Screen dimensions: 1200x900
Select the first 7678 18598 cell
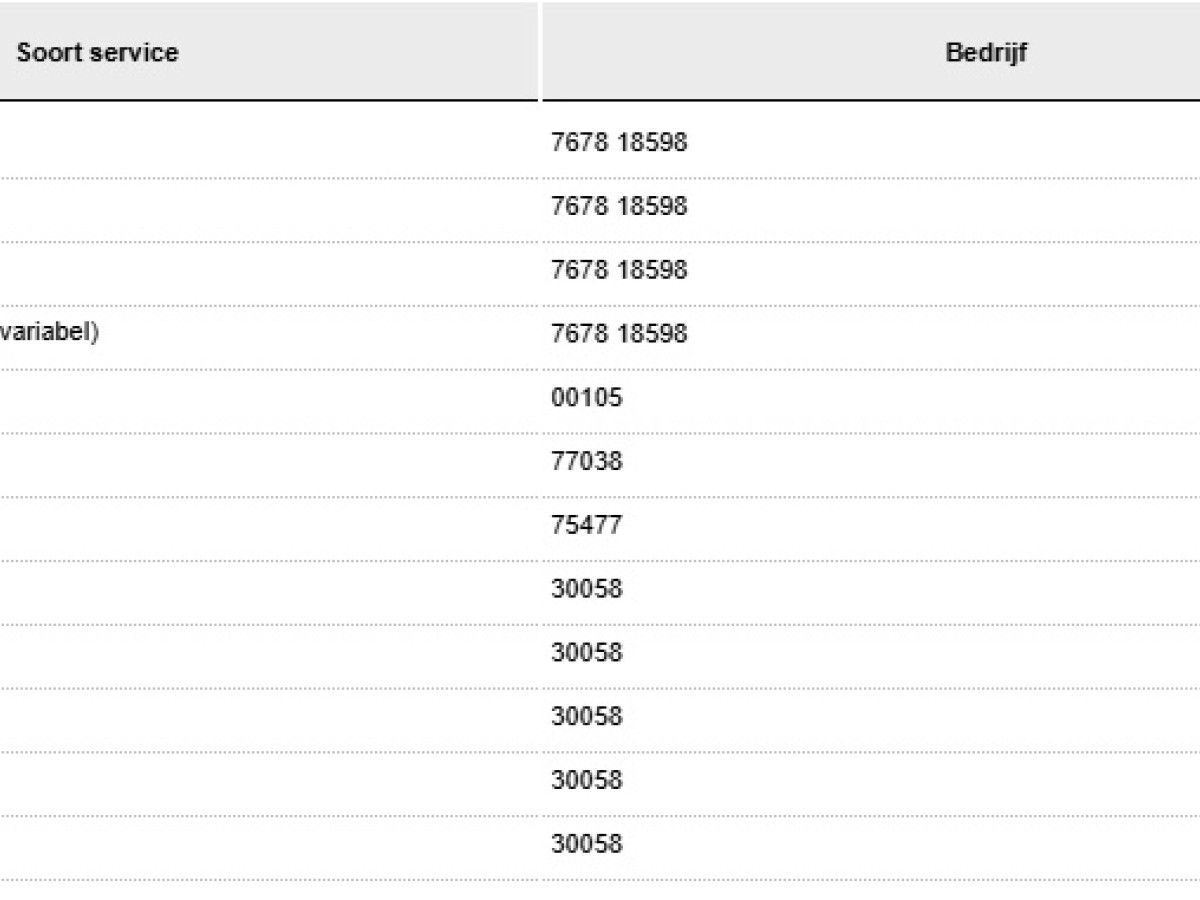[x=619, y=142]
